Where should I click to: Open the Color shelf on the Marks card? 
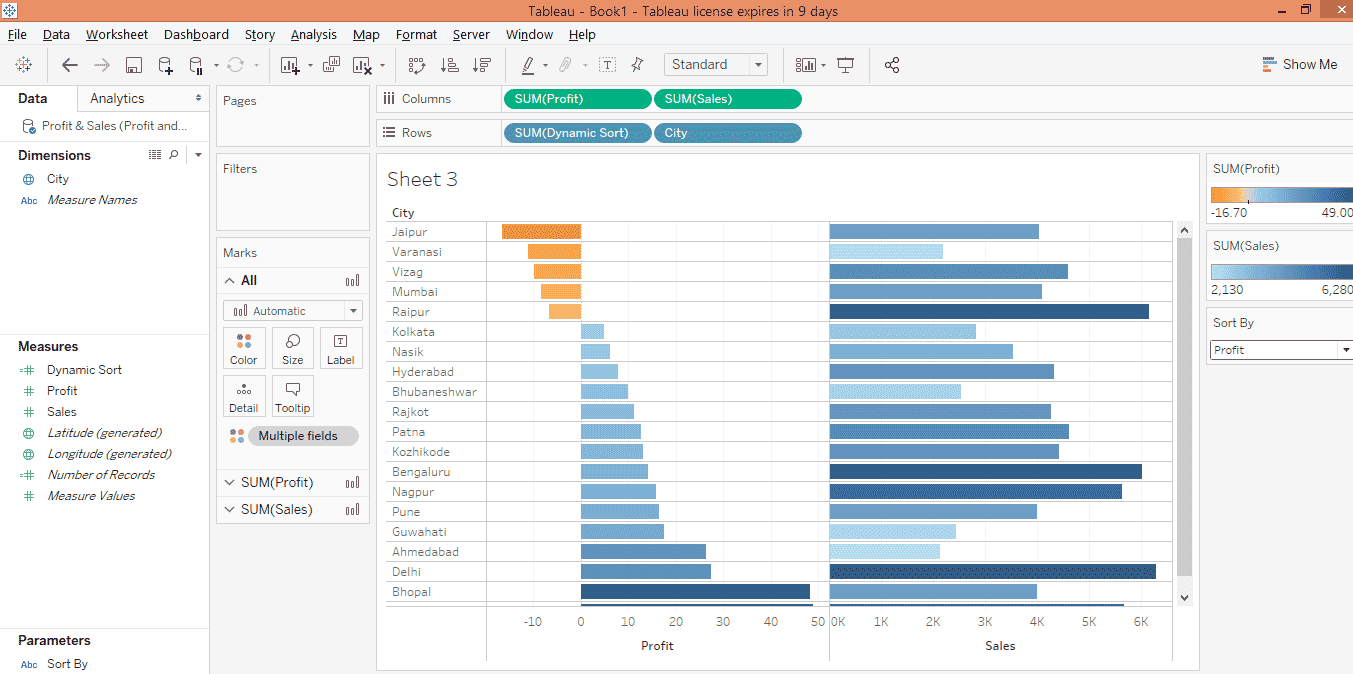244,348
